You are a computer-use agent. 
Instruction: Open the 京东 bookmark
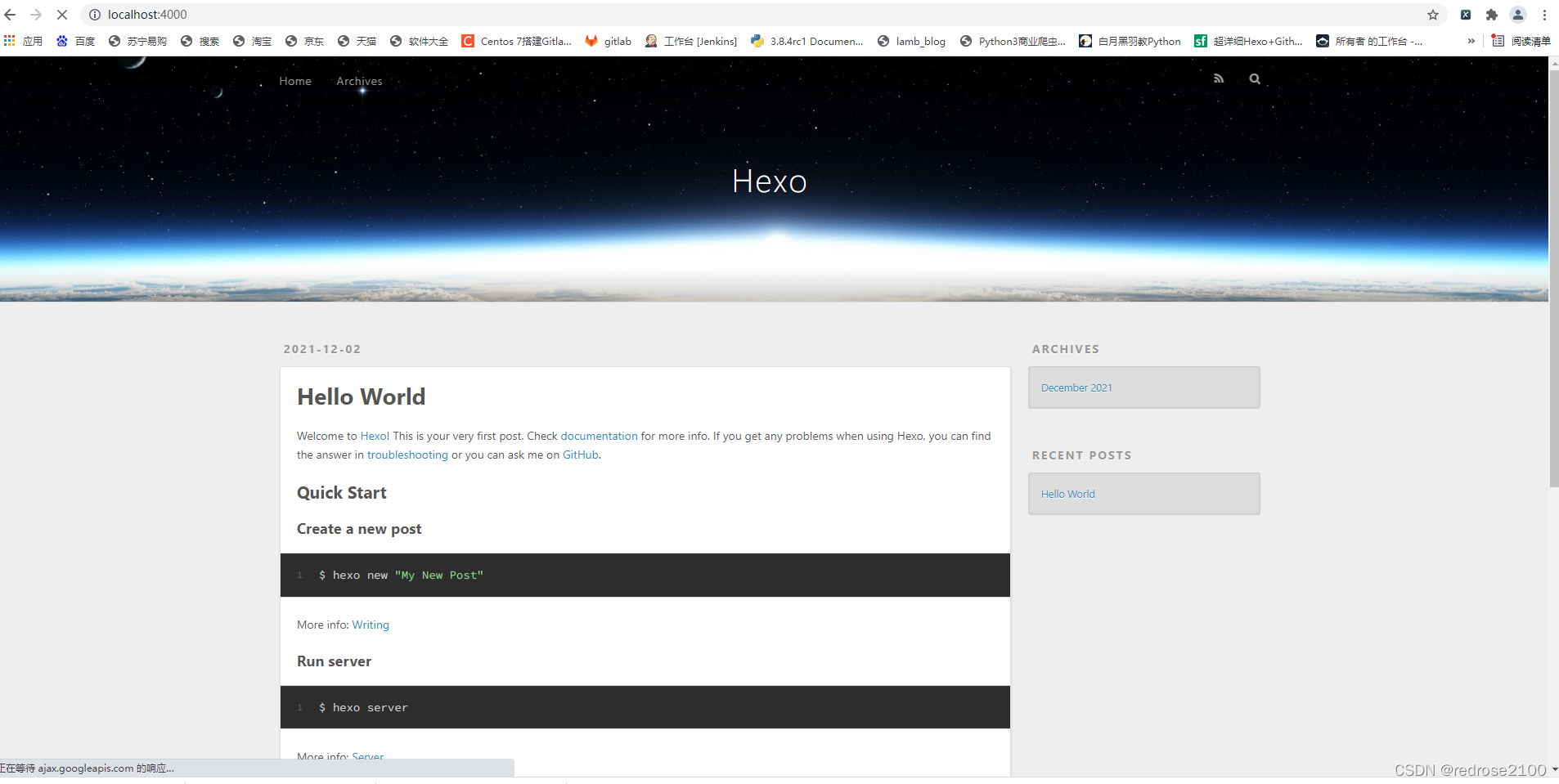[x=305, y=41]
